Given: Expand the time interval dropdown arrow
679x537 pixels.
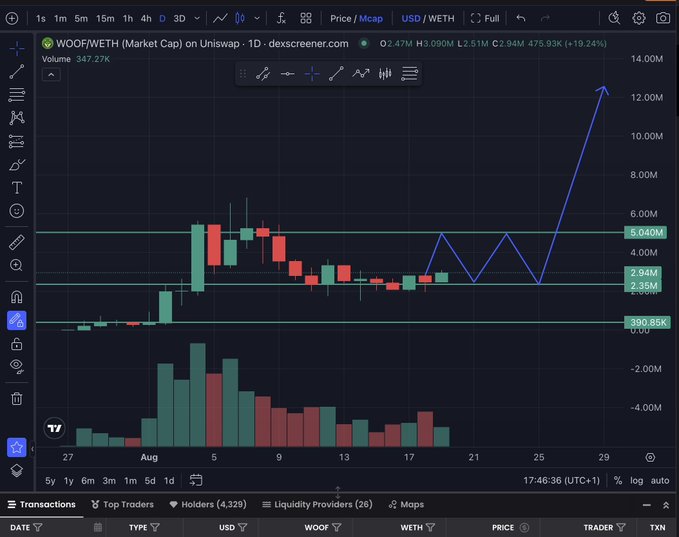Looking at the screenshot, I should pos(197,19).
